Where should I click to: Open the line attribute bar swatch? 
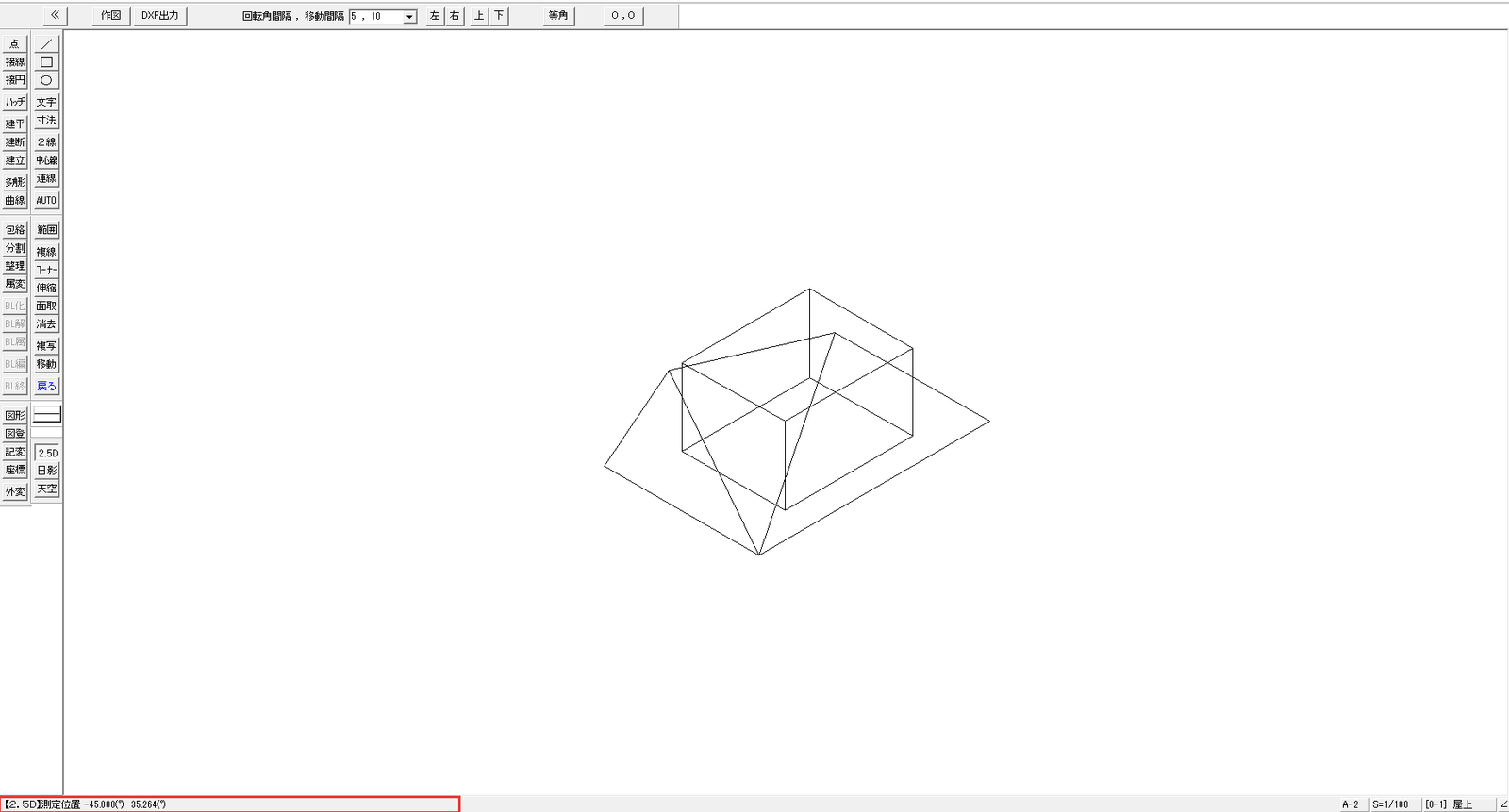[47, 415]
